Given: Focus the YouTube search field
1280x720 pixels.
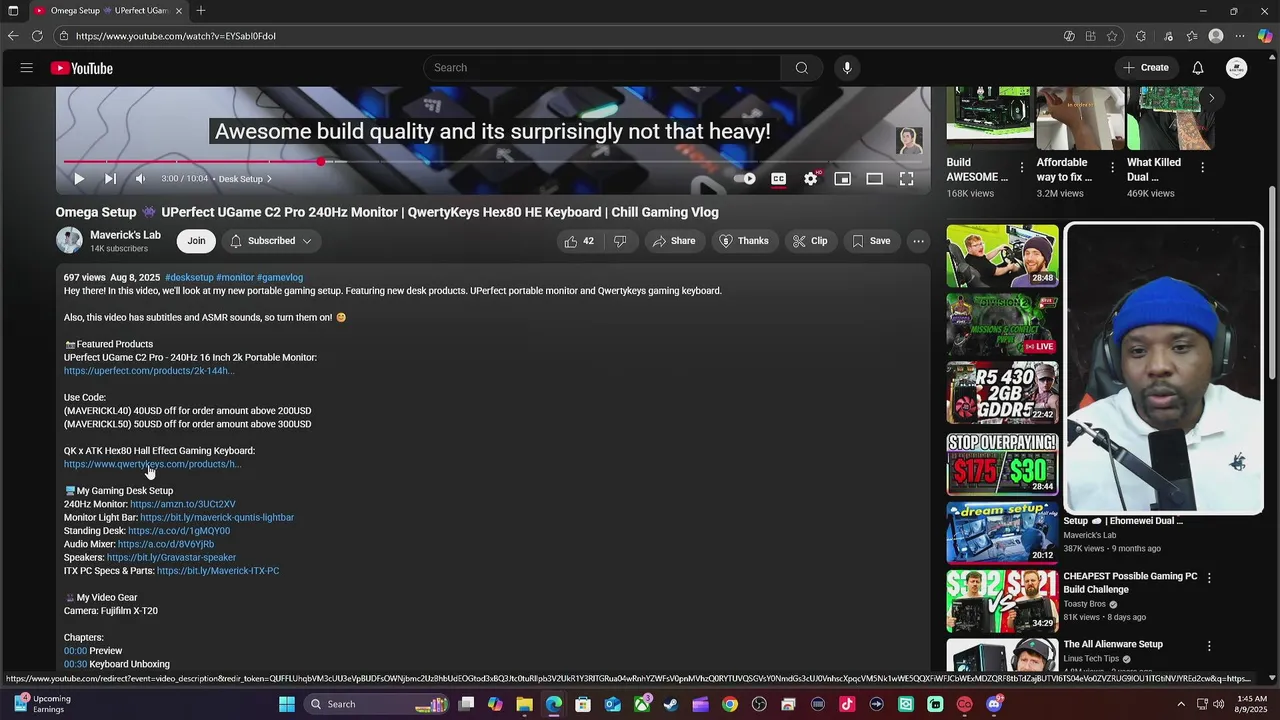Looking at the screenshot, I should 602,68.
